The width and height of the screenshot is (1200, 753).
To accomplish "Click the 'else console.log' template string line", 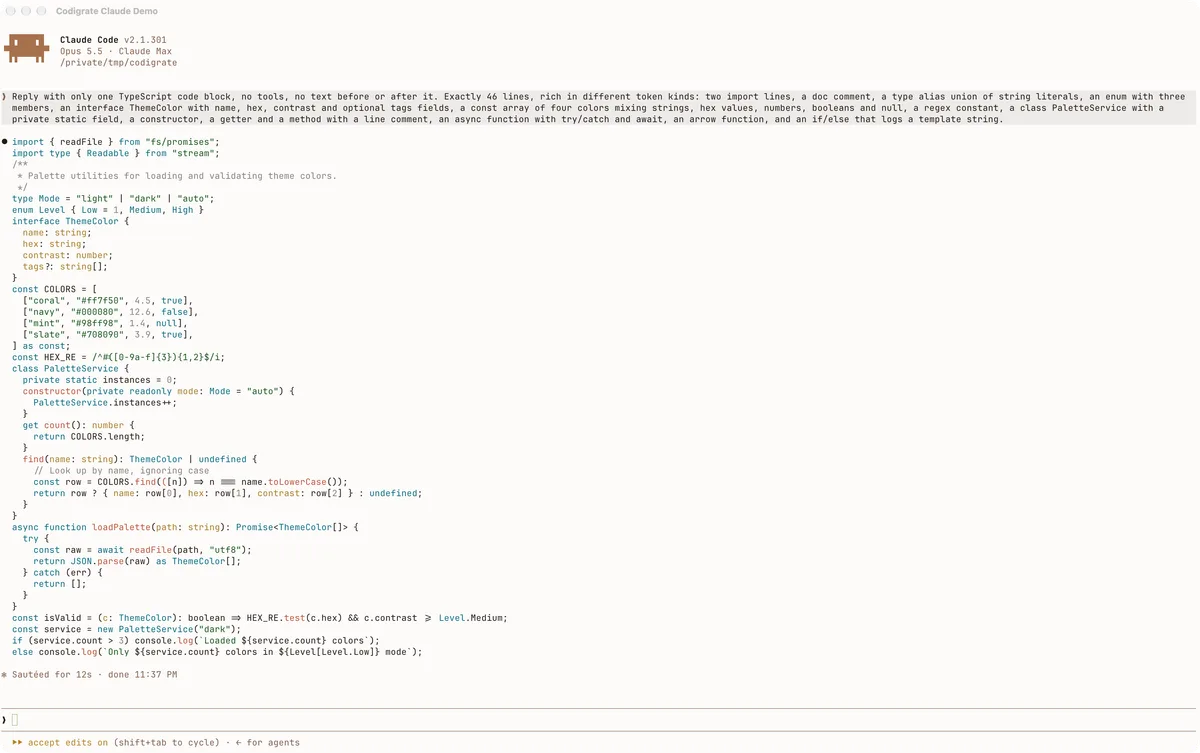I will (x=217, y=652).
